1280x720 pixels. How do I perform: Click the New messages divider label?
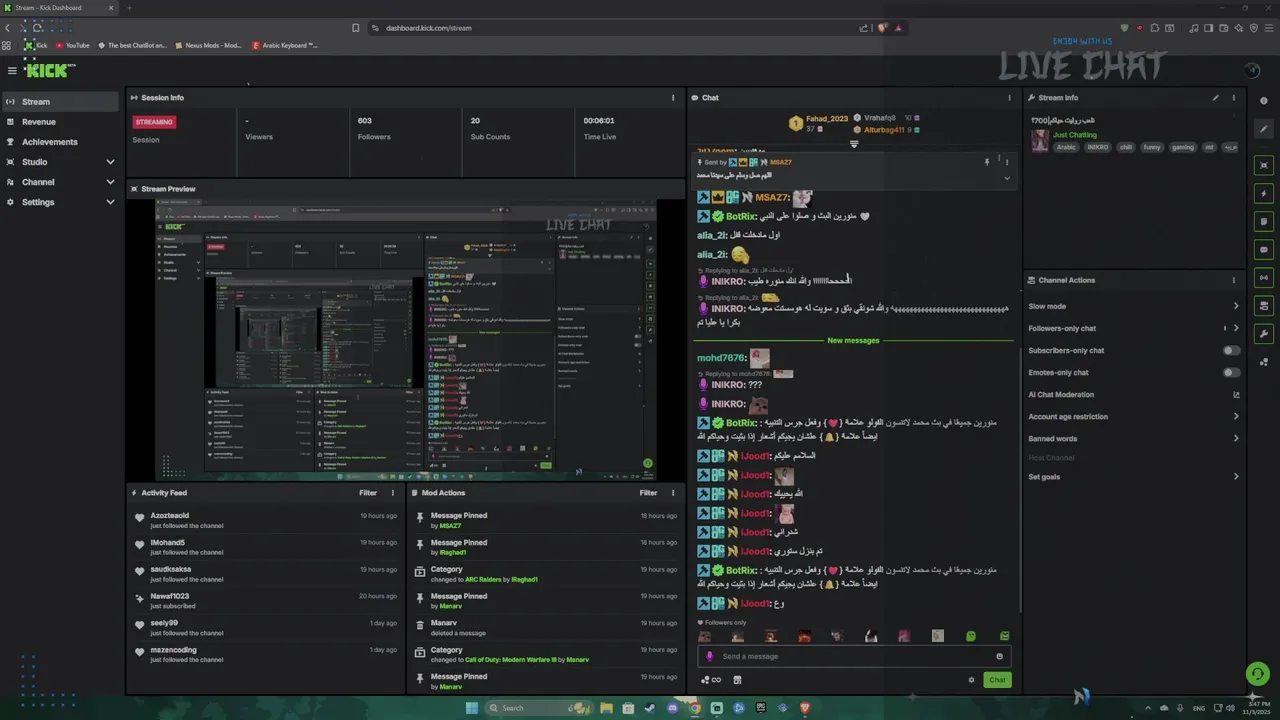[853, 341]
